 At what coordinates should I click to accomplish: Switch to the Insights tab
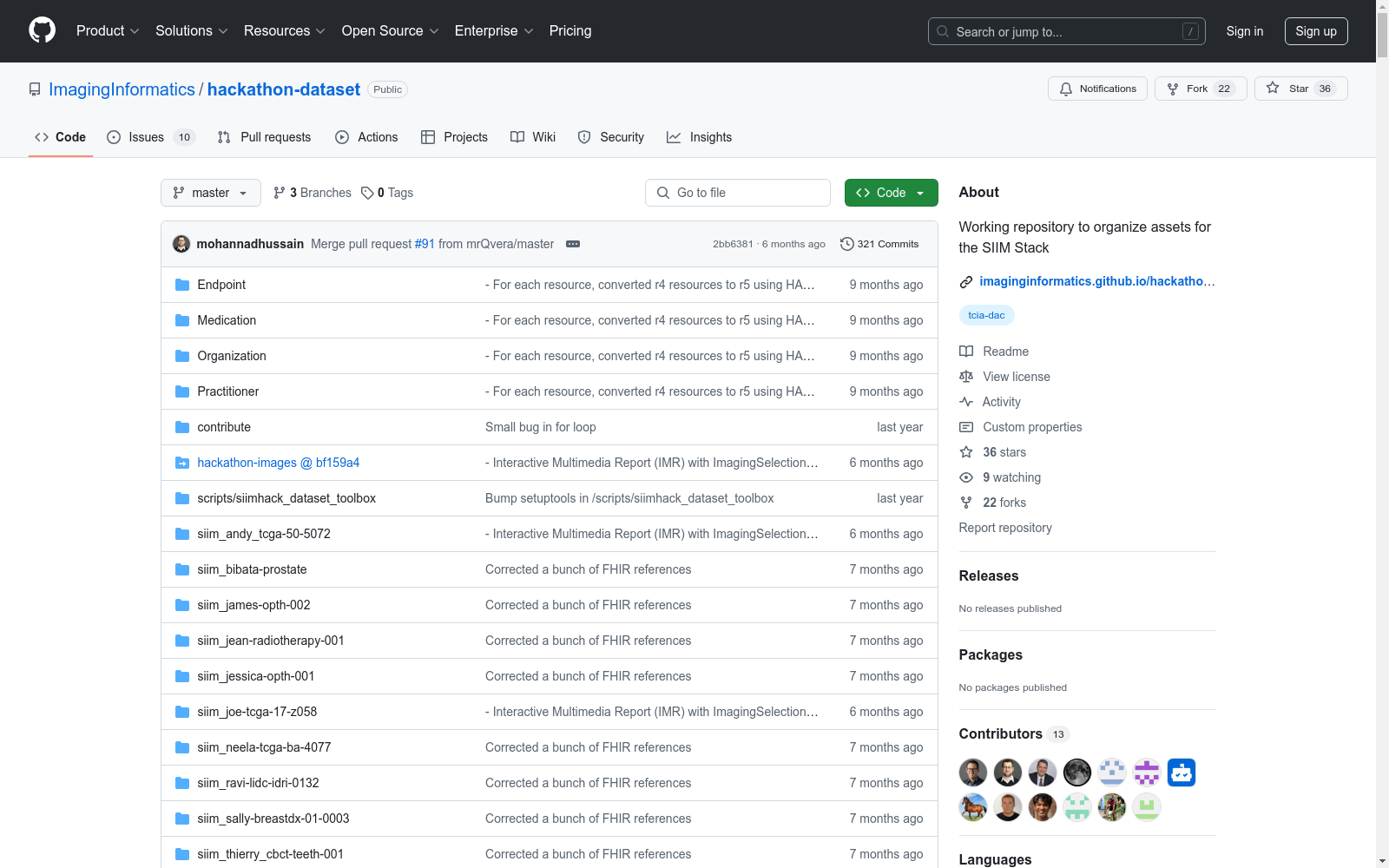click(700, 137)
